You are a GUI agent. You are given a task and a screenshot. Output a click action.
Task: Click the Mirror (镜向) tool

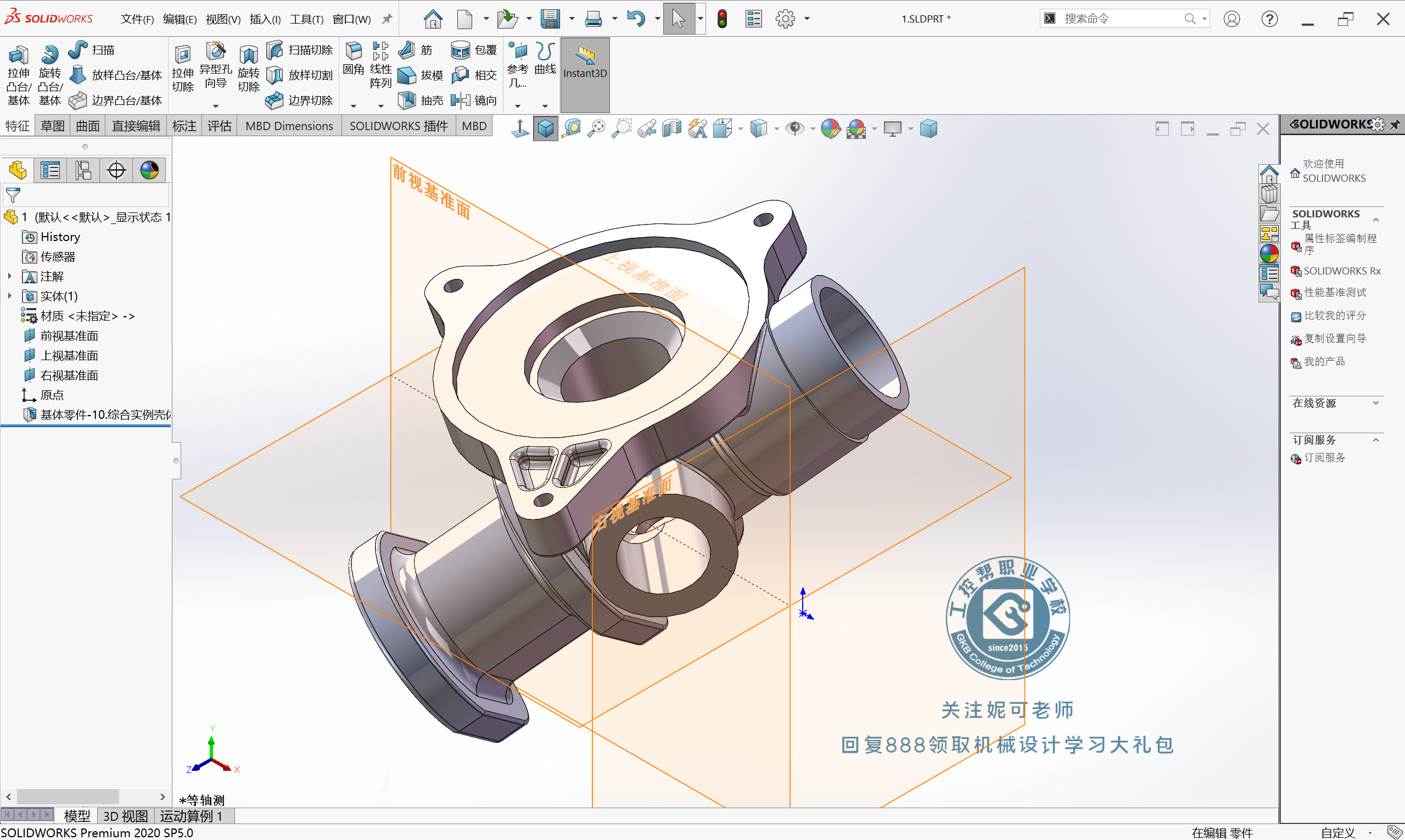pyautogui.click(x=474, y=100)
